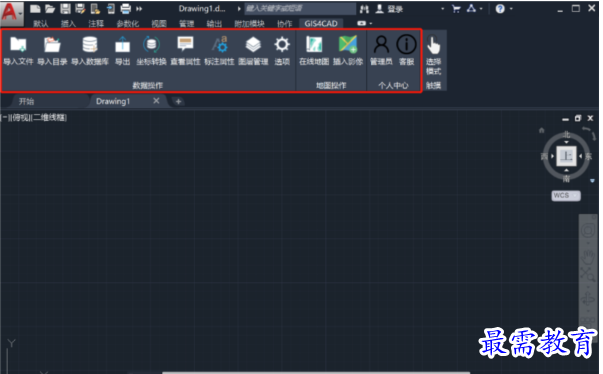
Task: Click the zoom extents tool in navigation bar
Action: (588, 274)
